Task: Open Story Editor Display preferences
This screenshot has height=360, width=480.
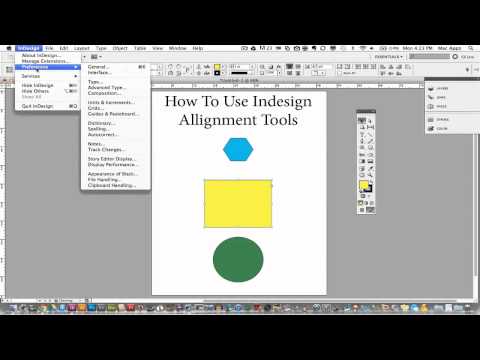Action: [115, 159]
